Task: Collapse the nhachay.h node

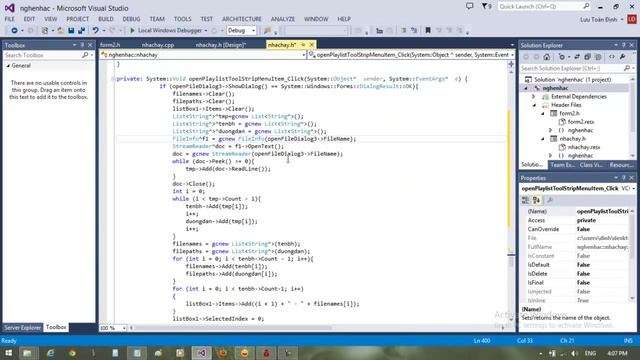Action: (x=542, y=139)
